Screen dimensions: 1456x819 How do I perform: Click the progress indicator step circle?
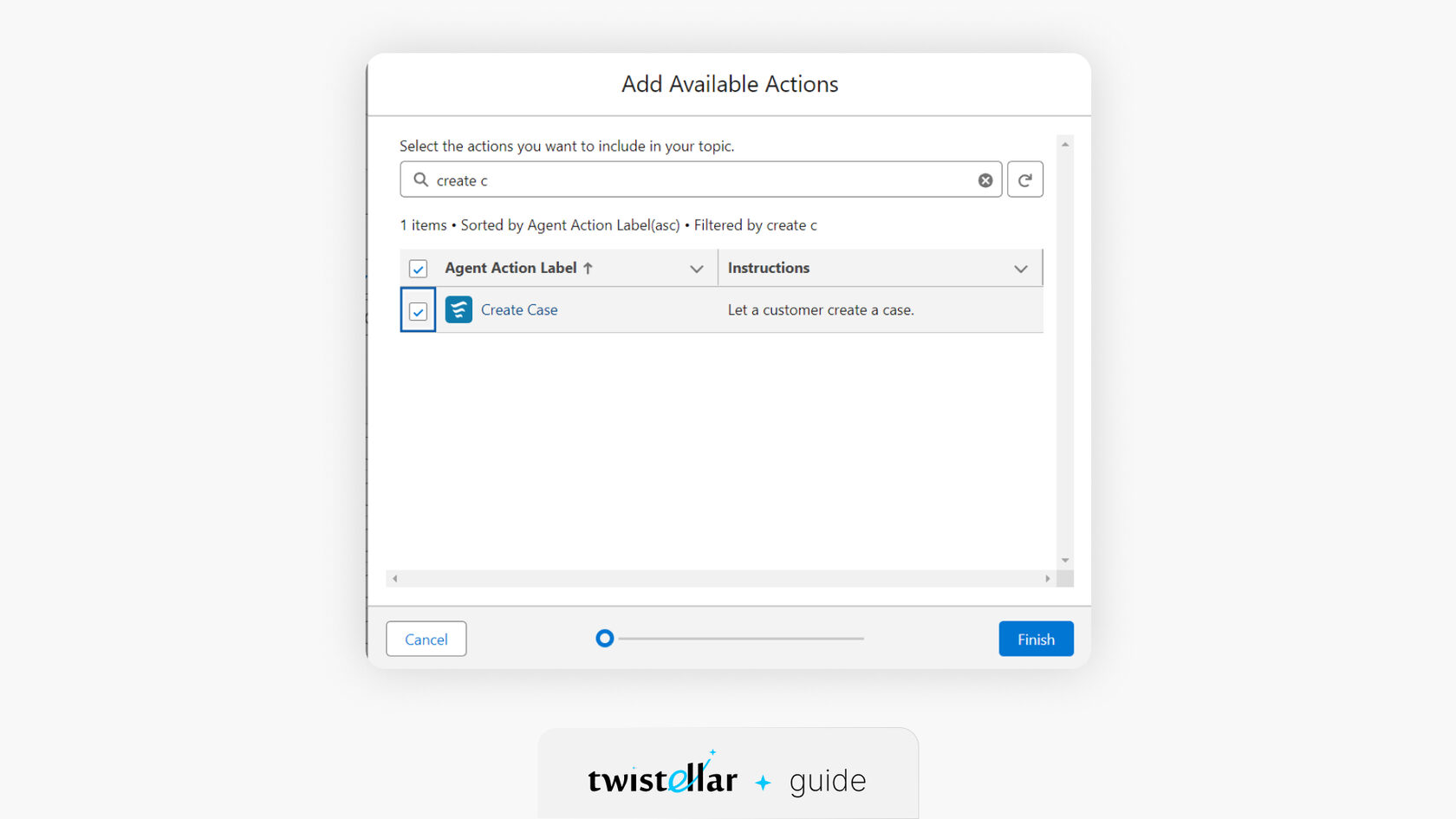tap(605, 639)
